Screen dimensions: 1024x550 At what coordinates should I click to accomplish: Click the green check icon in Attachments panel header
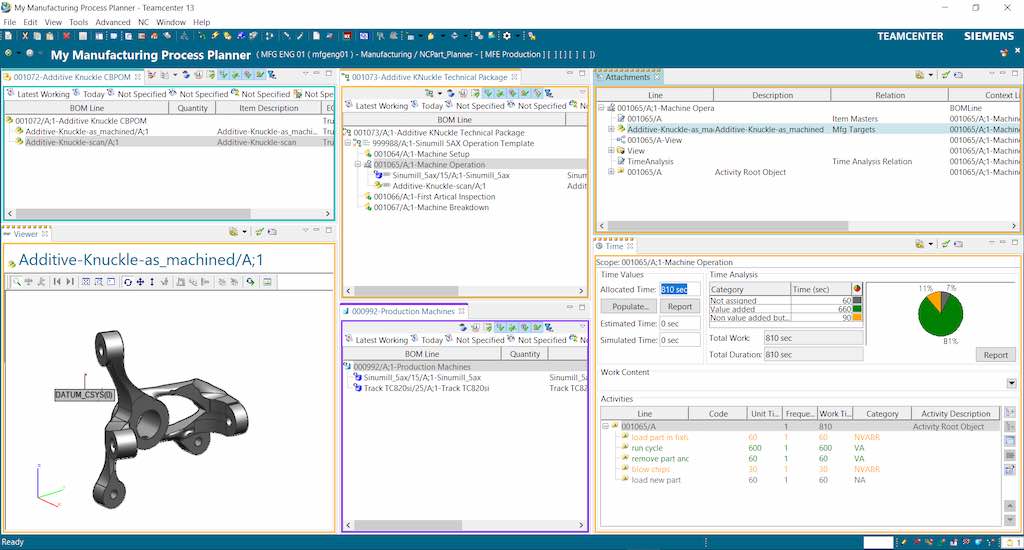click(x=945, y=75)
